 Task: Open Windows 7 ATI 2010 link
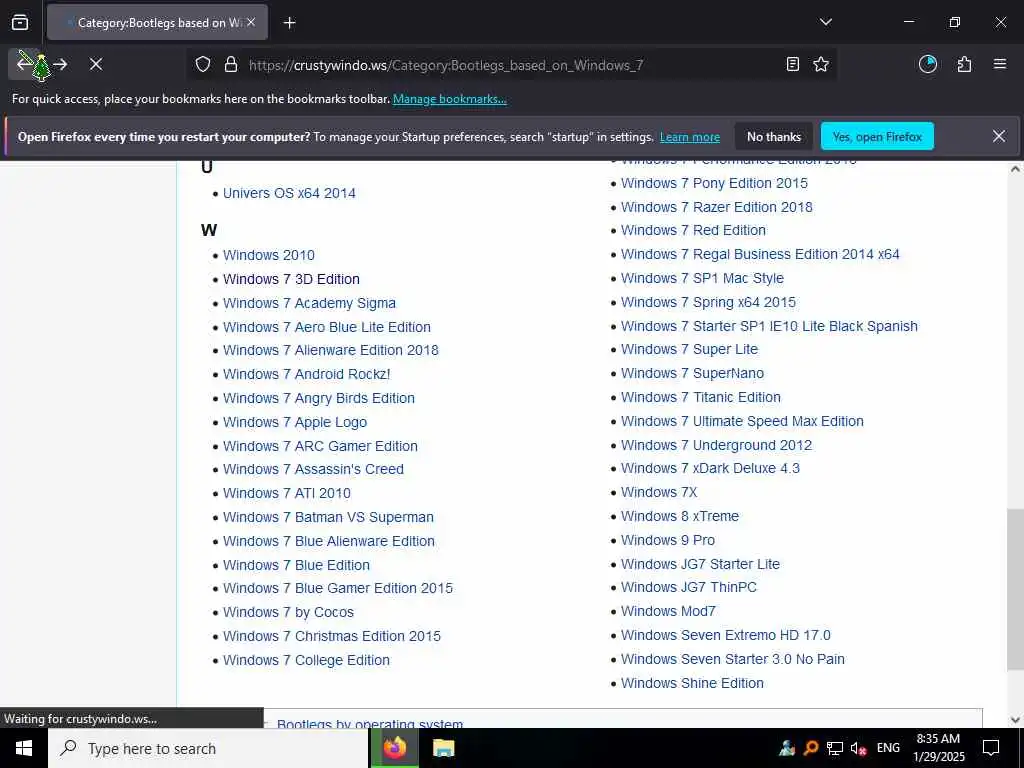(x=287, y=493)
